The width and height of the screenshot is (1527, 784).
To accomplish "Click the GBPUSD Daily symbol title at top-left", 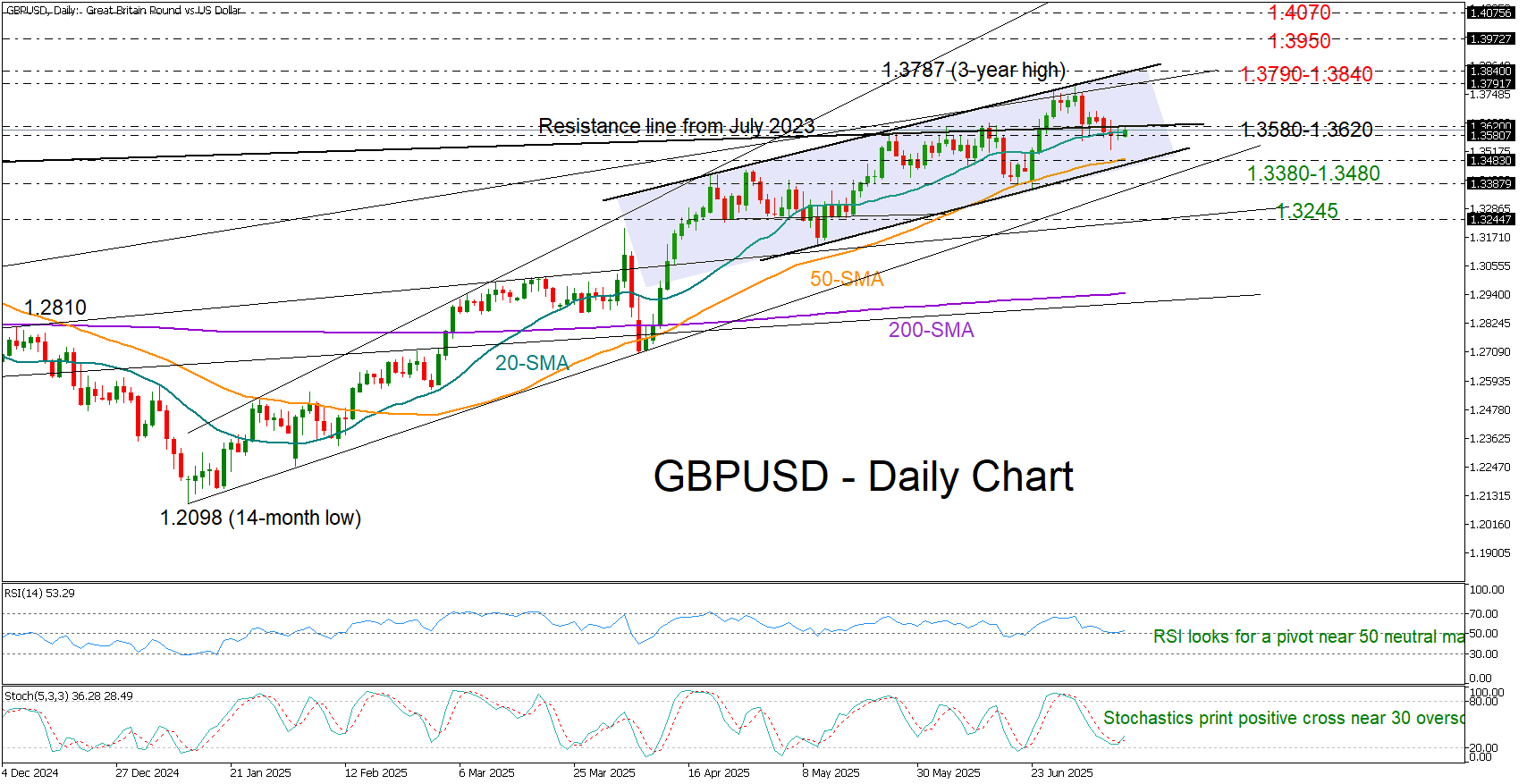I will [123, 10].
